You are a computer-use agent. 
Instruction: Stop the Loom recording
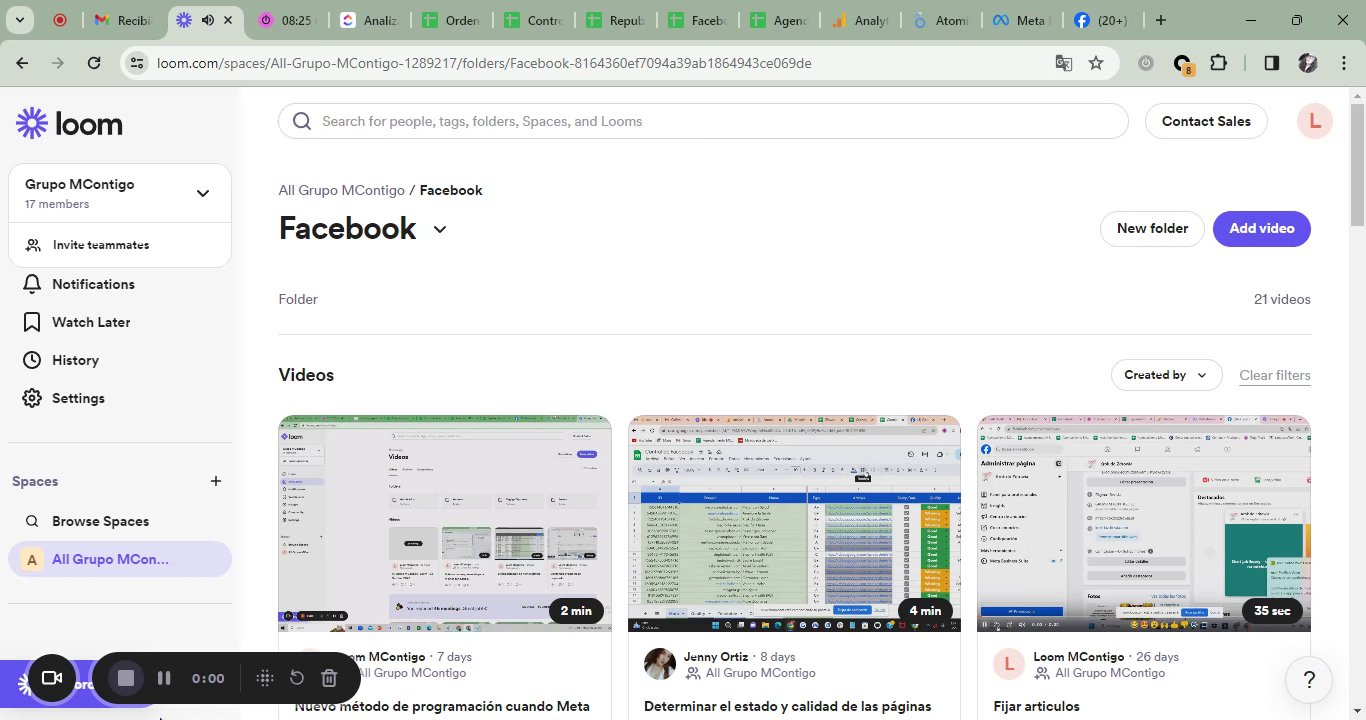point(126,678)
